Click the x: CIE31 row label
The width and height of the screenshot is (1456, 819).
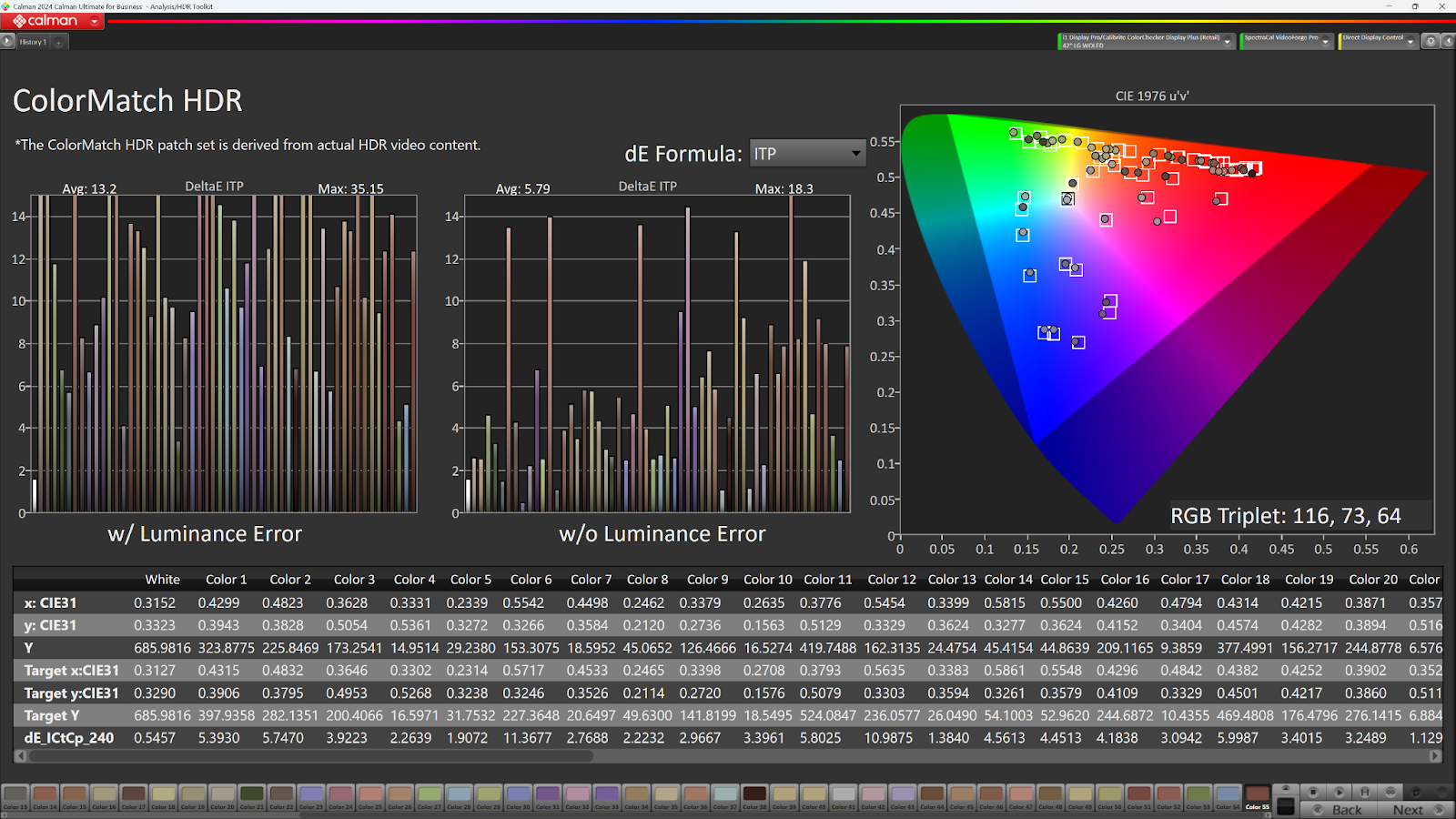(51, 602)
